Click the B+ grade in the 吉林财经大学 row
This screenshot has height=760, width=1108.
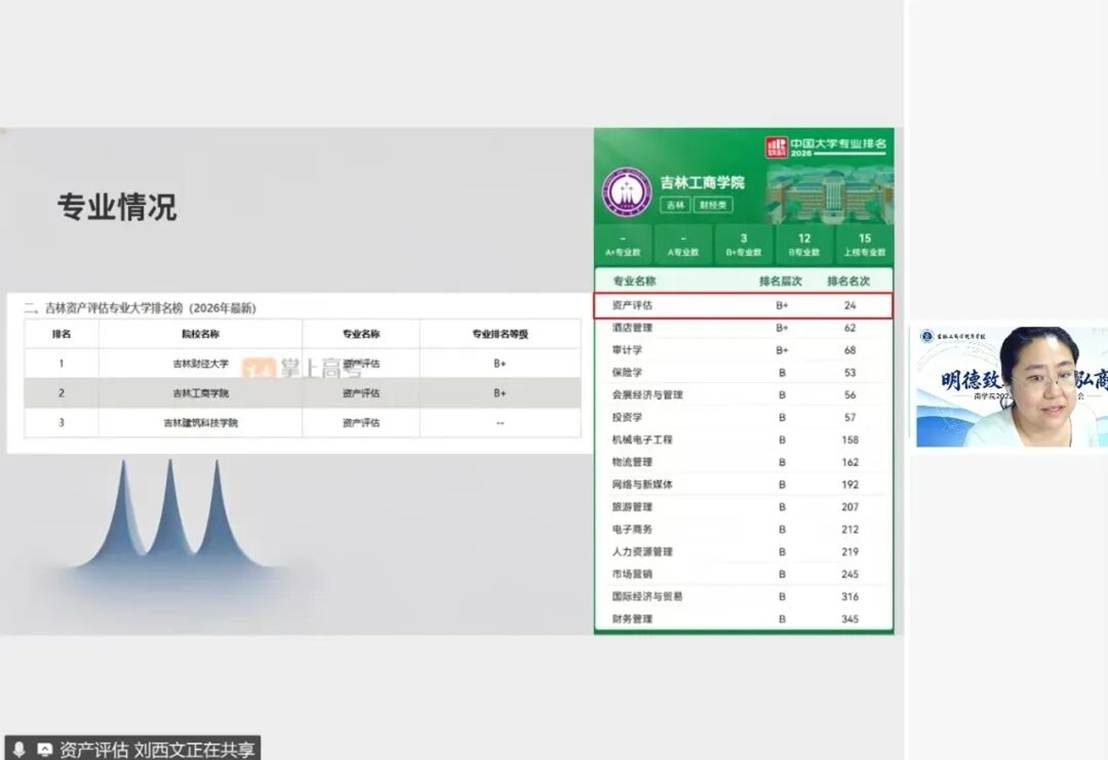click(500, 364)
